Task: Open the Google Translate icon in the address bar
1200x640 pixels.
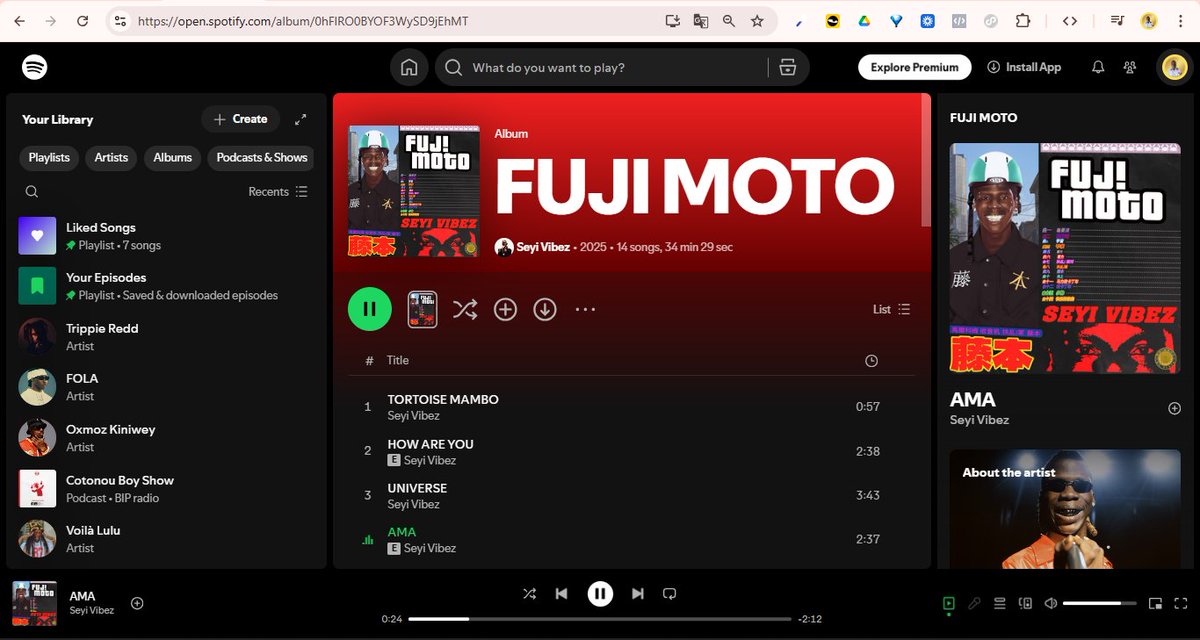Action: click(700, 20)
